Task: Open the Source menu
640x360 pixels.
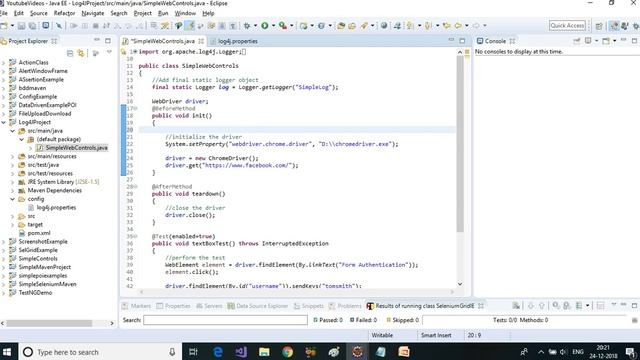Action: pyautogui.click(x=39, y=13)
